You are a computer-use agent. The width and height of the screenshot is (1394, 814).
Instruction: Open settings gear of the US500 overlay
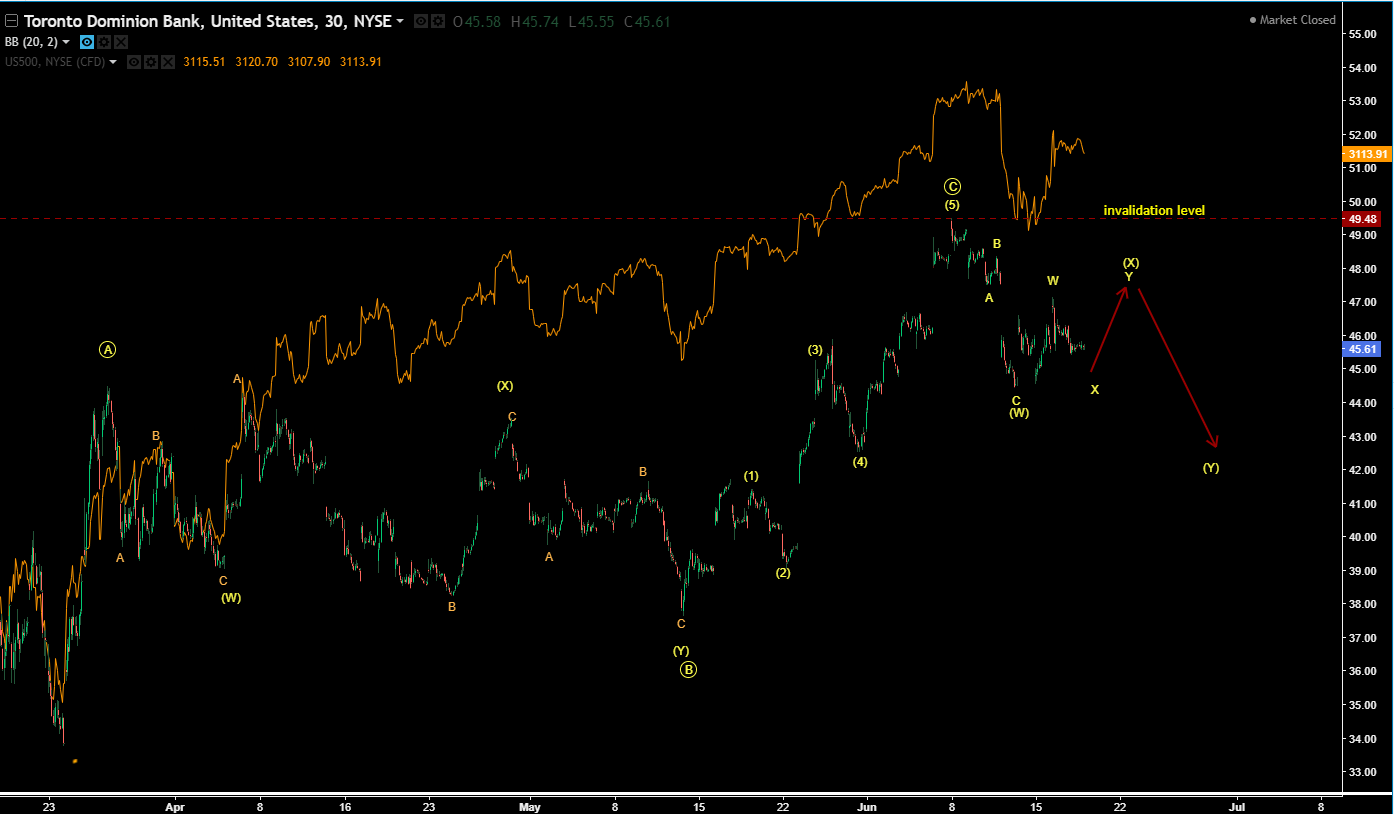click(151, 62)
